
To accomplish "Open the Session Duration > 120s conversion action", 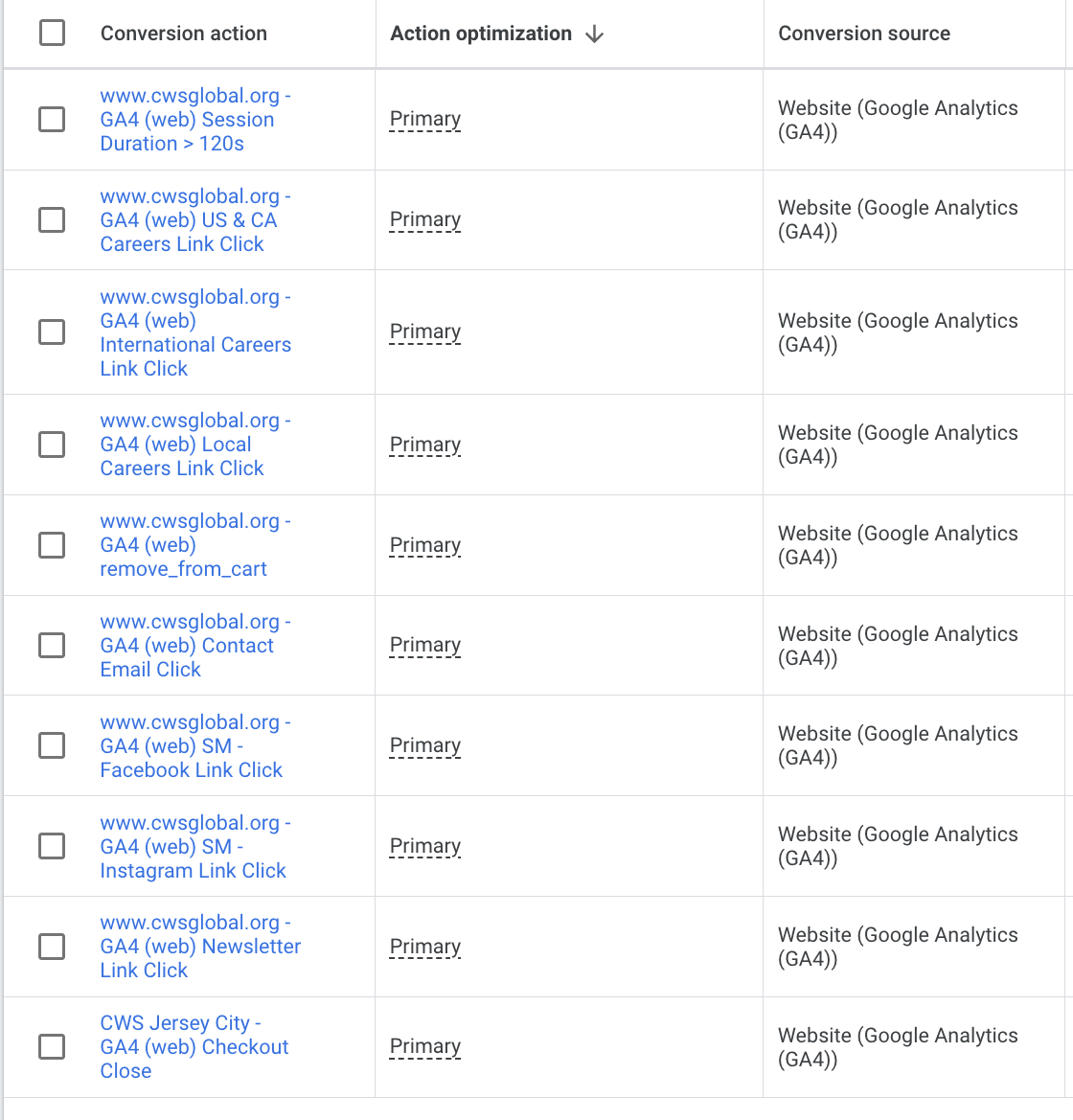I will (x=195, y=120).
